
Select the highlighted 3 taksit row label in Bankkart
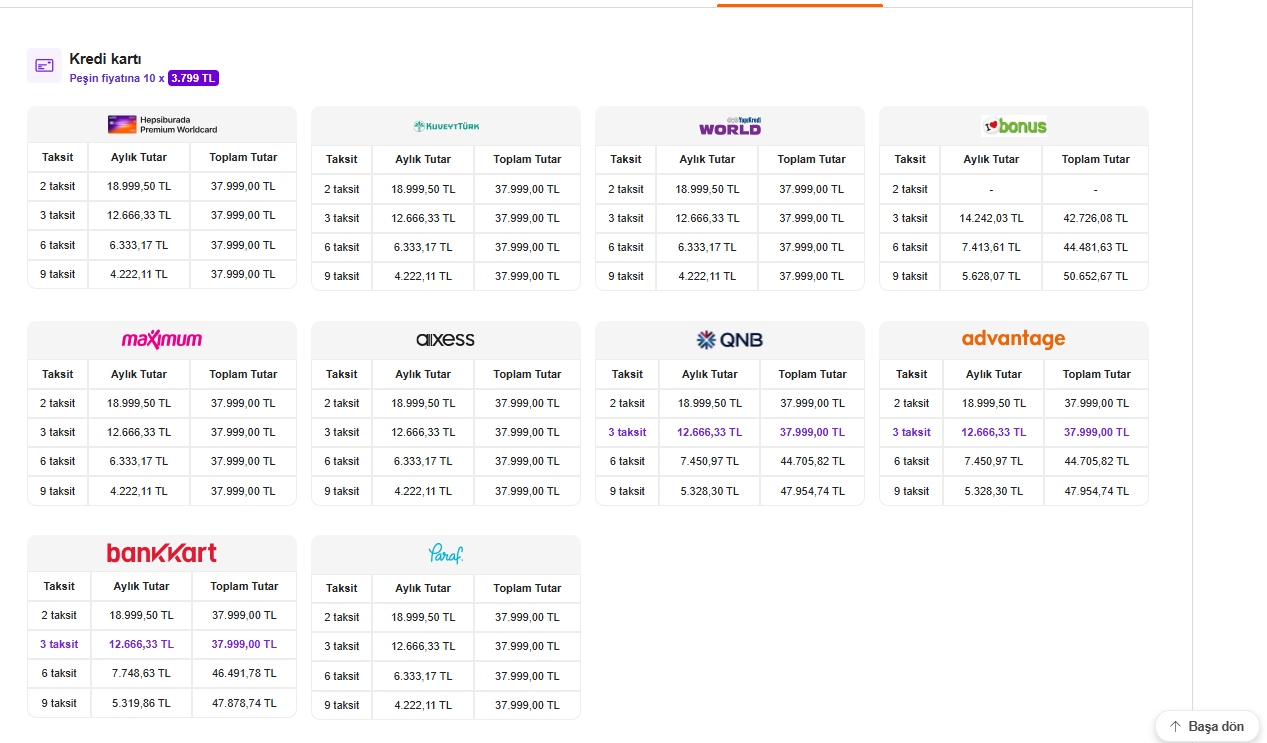(59, 644)
